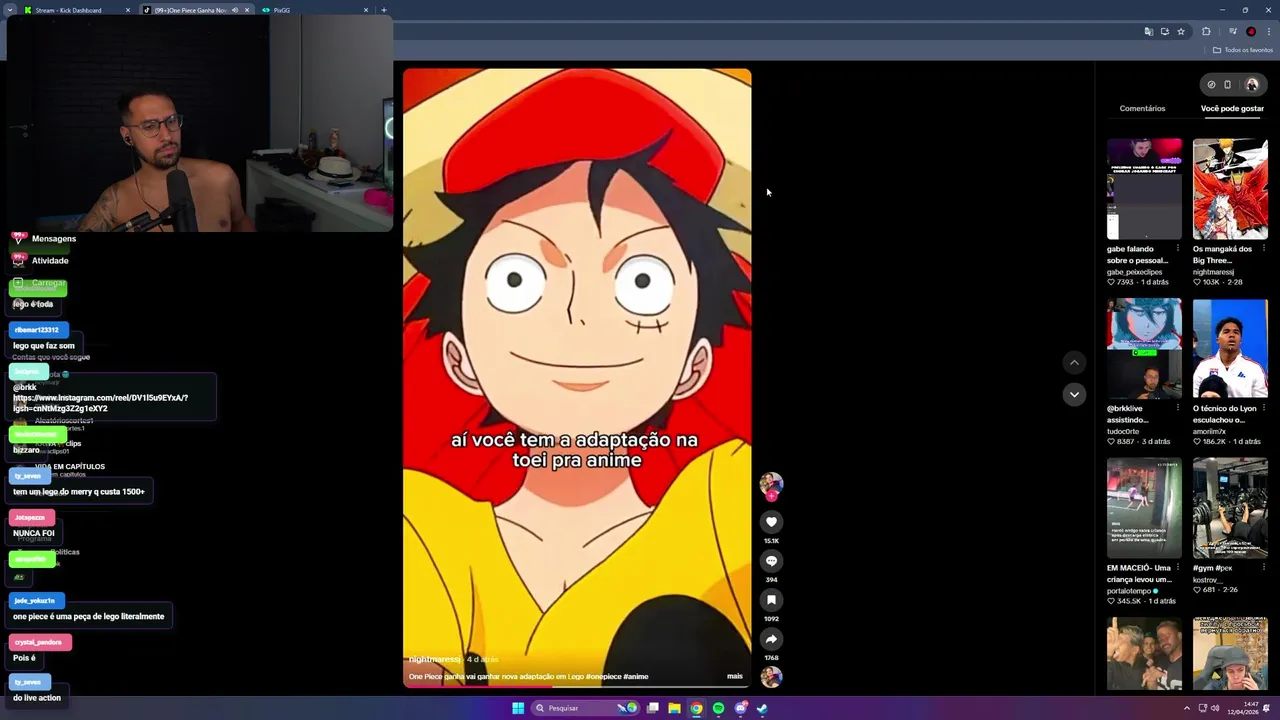This screenshot has height=720, width=1280.
Task: Open the EM MACEIÓ video thumbnail
Action: (x=1144, y=508)
